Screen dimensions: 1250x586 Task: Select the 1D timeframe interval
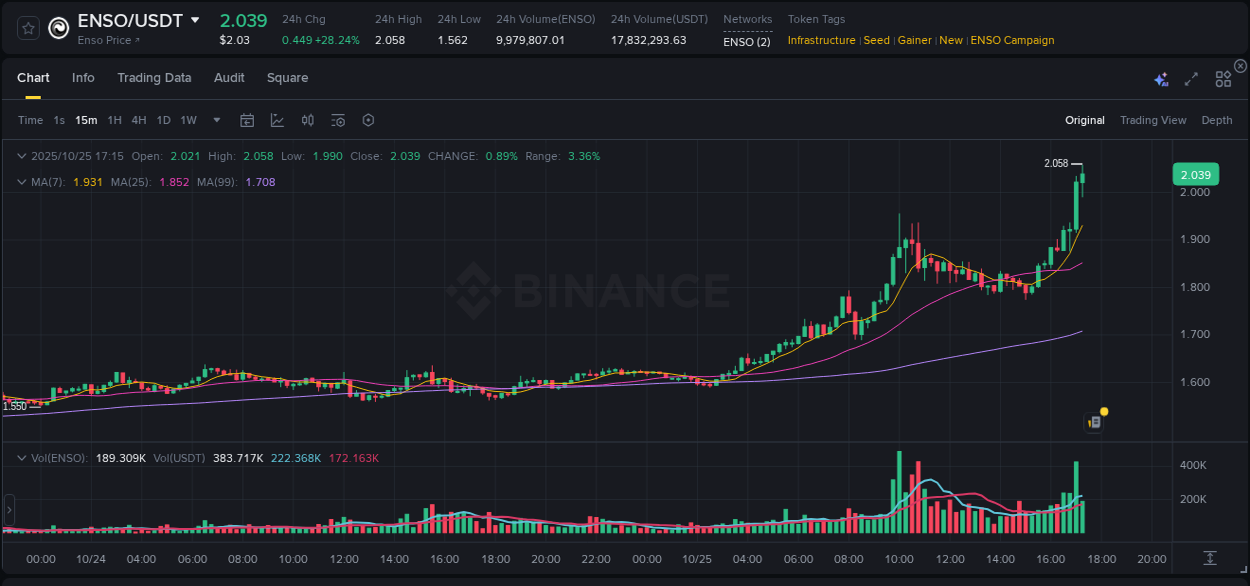[x=163, y=119]
